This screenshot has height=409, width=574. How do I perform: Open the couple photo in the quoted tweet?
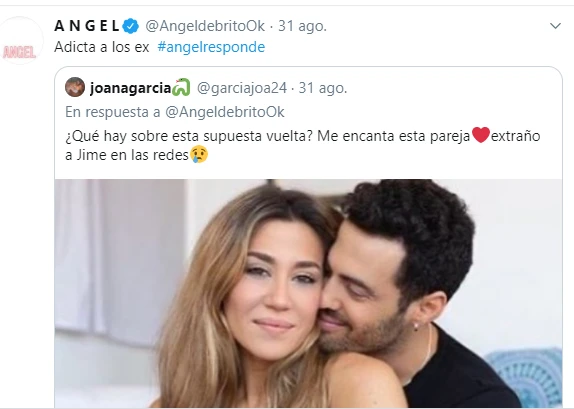tap(308, 293)
